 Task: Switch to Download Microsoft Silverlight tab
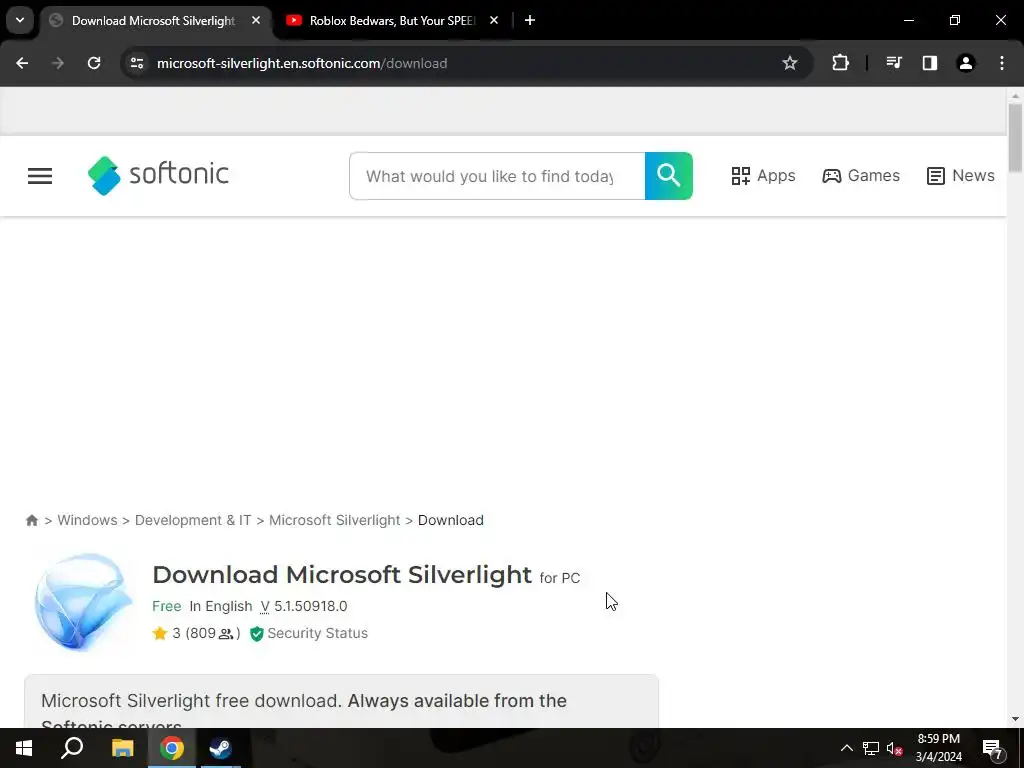(x=152, y=21)
